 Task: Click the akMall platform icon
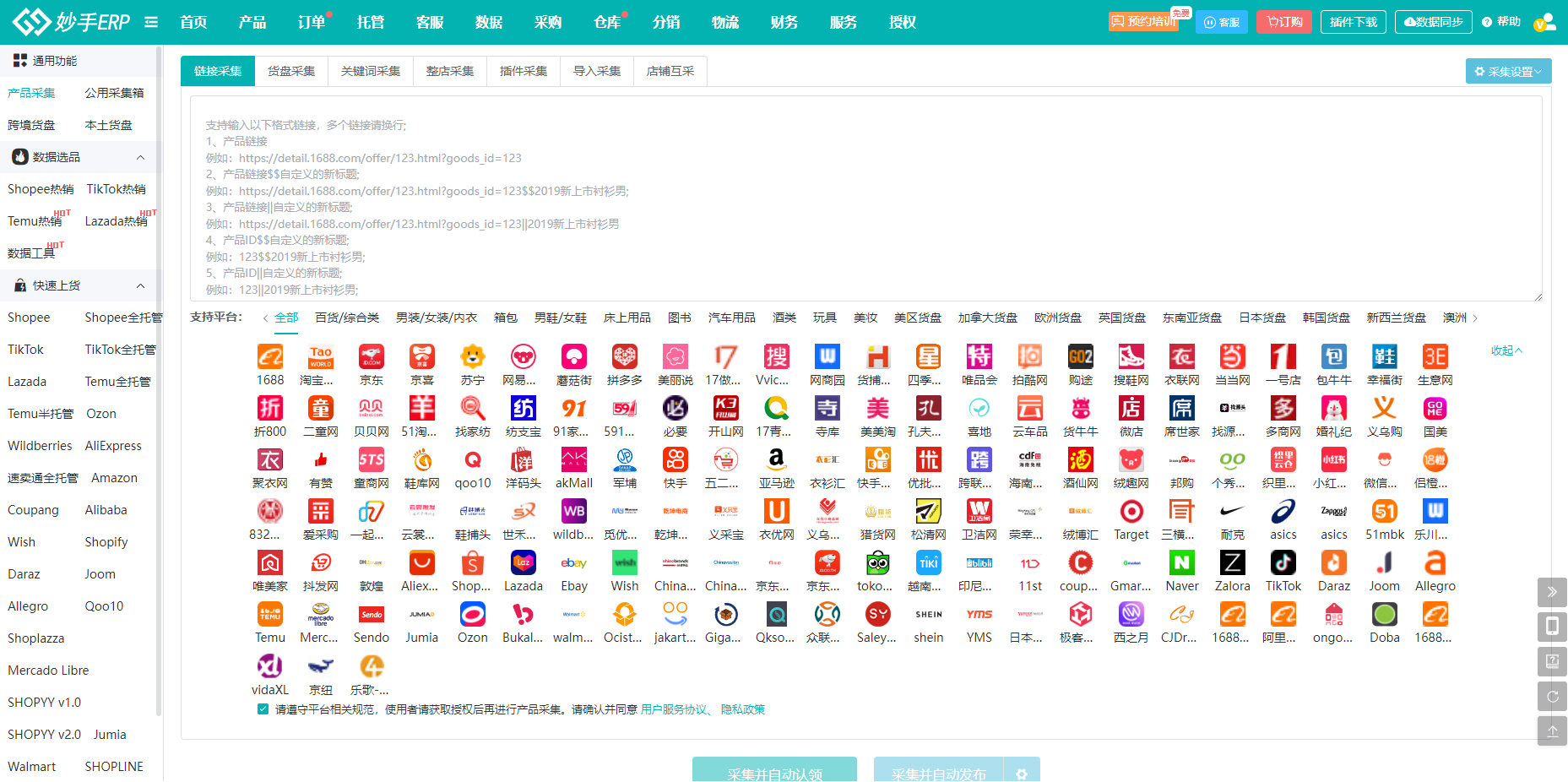point(574,459)
